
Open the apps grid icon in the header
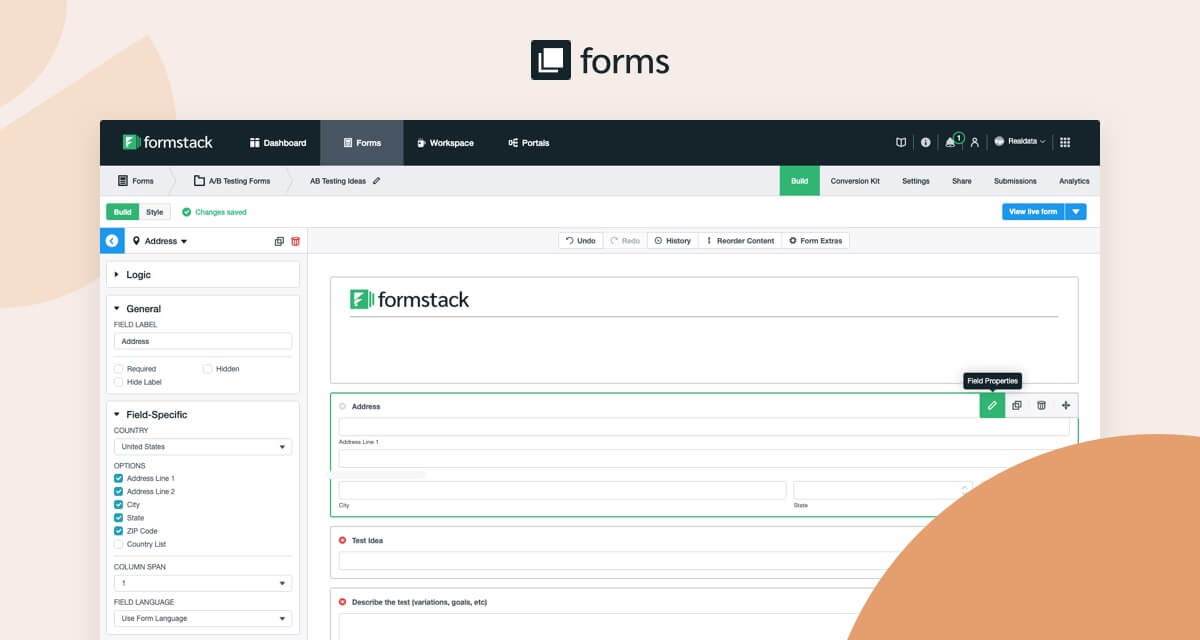click(x=1065, y=142)
